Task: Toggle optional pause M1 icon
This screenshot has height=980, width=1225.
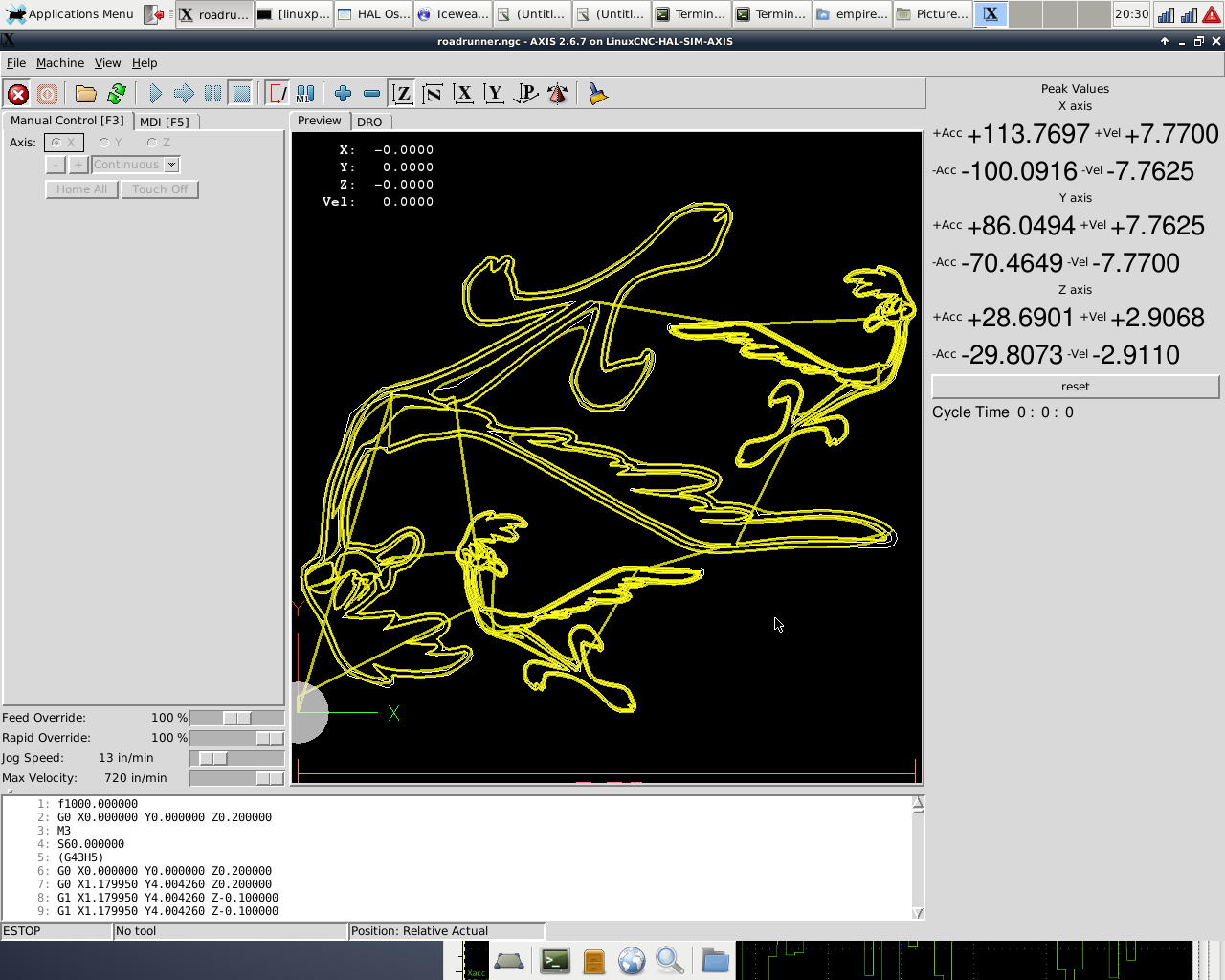Action: [x=305, y=94]
